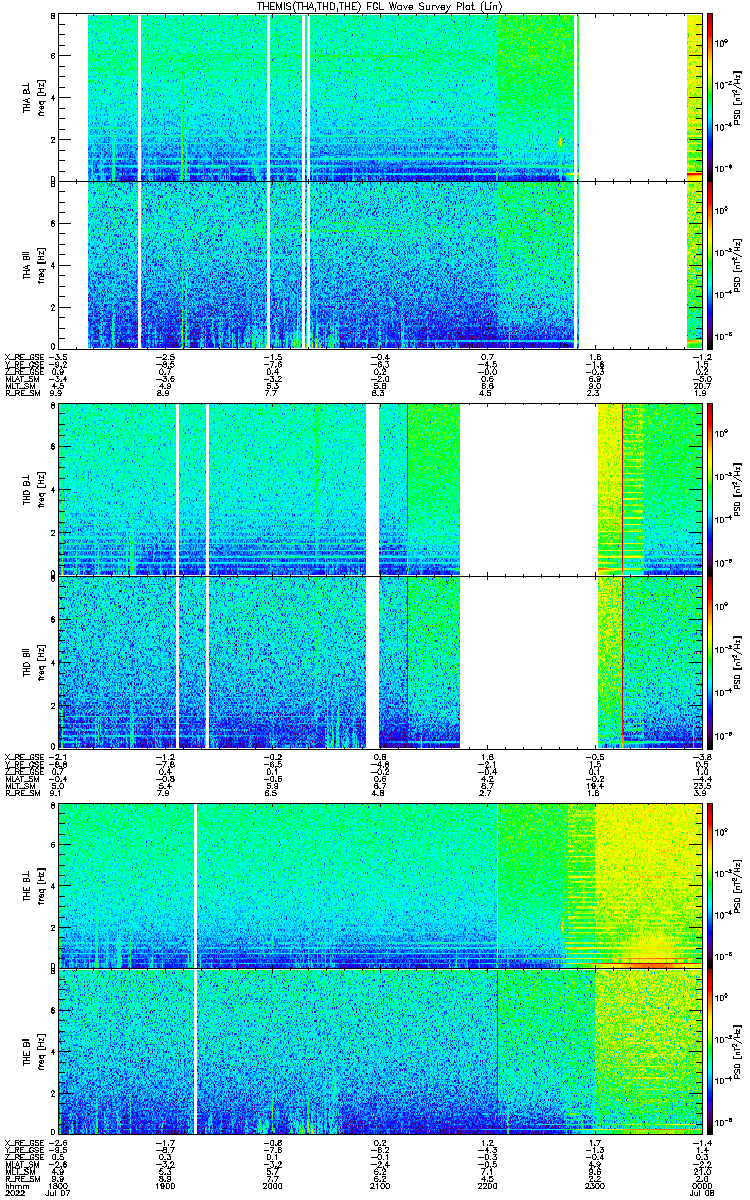The width and height of the screenshot is (750, 1200).
Task: Click the THE B⊥ "freq [Hz]" axis label
Action: [x=43, y=885]
